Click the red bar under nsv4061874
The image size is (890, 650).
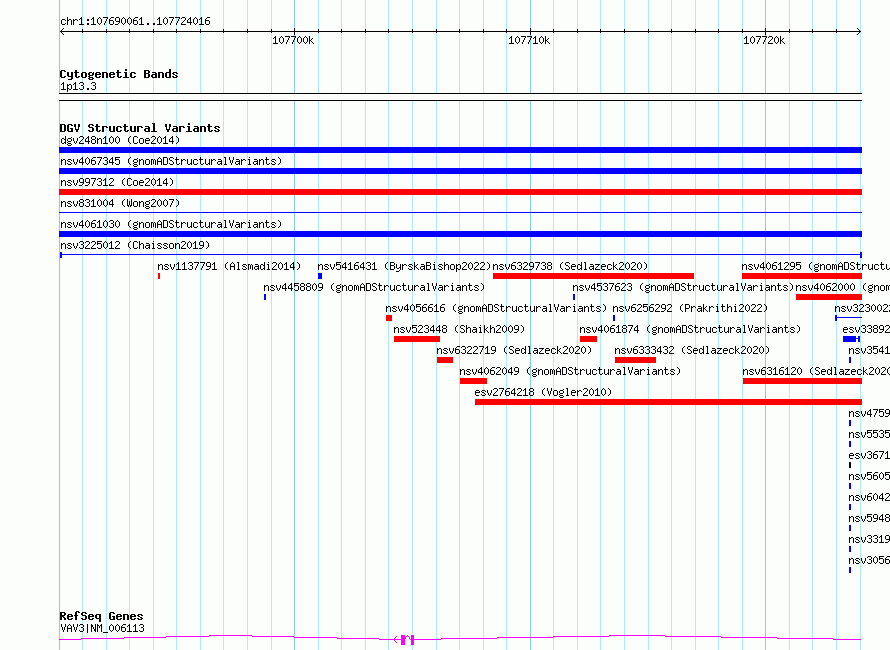(x=588, y=339)
